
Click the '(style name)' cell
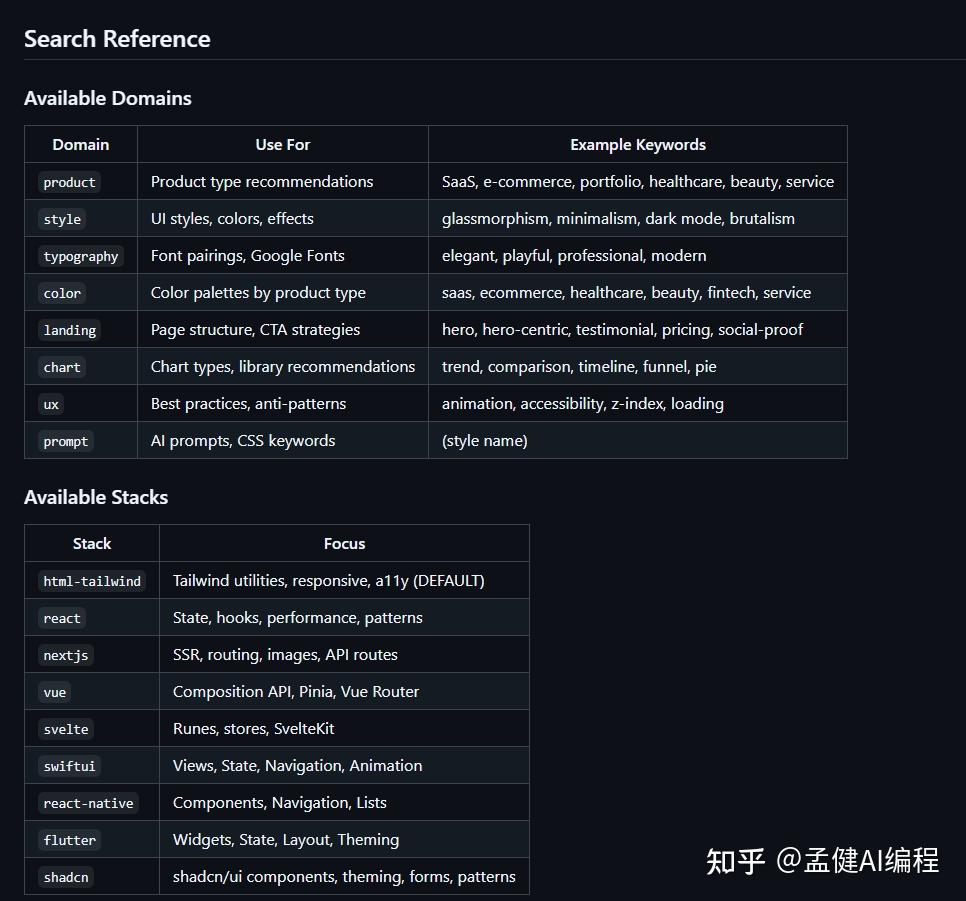(638, 440)
